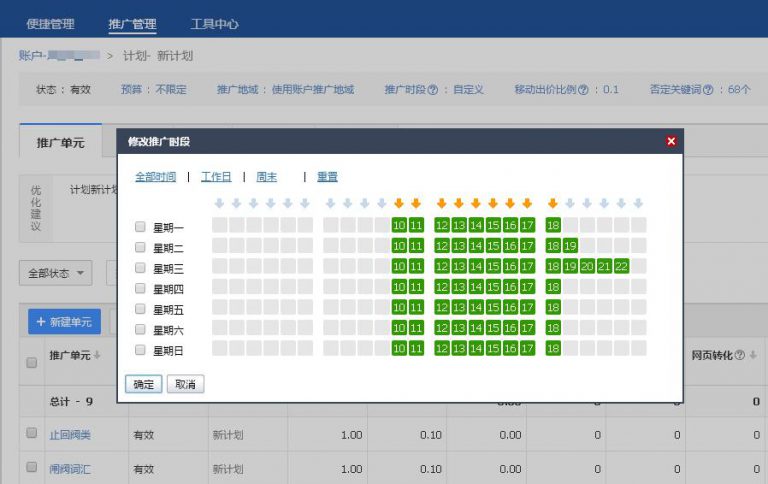The width and height of the screenshot is (768, 484).
Task: Deselect green hour 22 cell on 星期三
Action: pyautogui.click(x=621, y=266)
